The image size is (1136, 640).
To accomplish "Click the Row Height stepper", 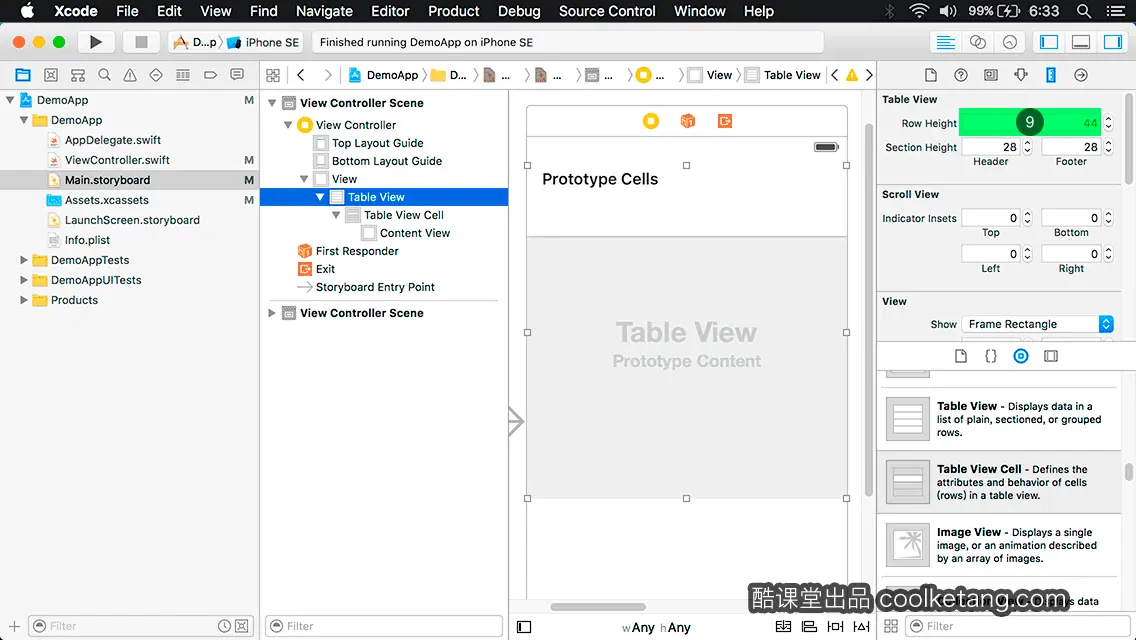I will point(1108,122).
